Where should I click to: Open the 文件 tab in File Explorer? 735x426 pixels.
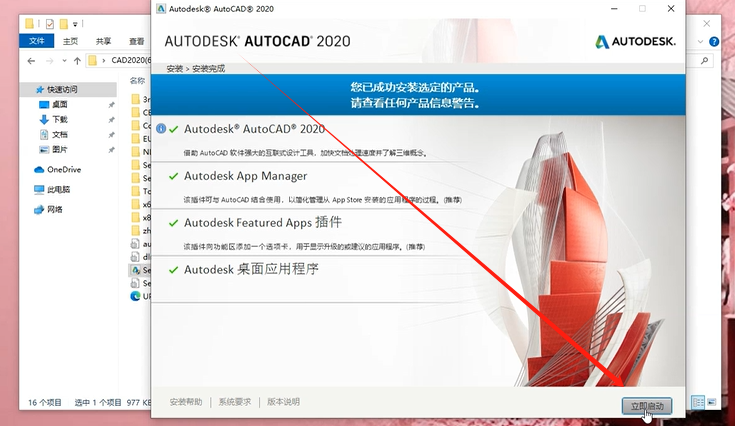(x=37, y=41)
